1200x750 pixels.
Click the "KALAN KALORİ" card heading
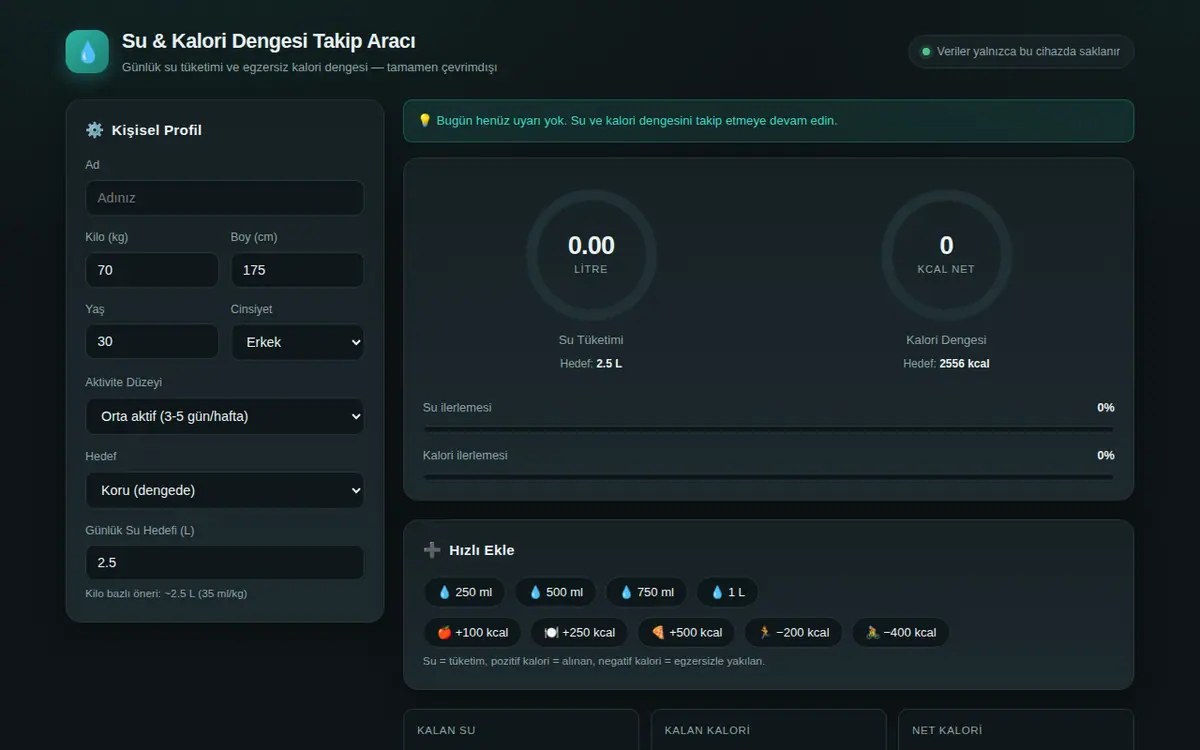pos(707,731)
